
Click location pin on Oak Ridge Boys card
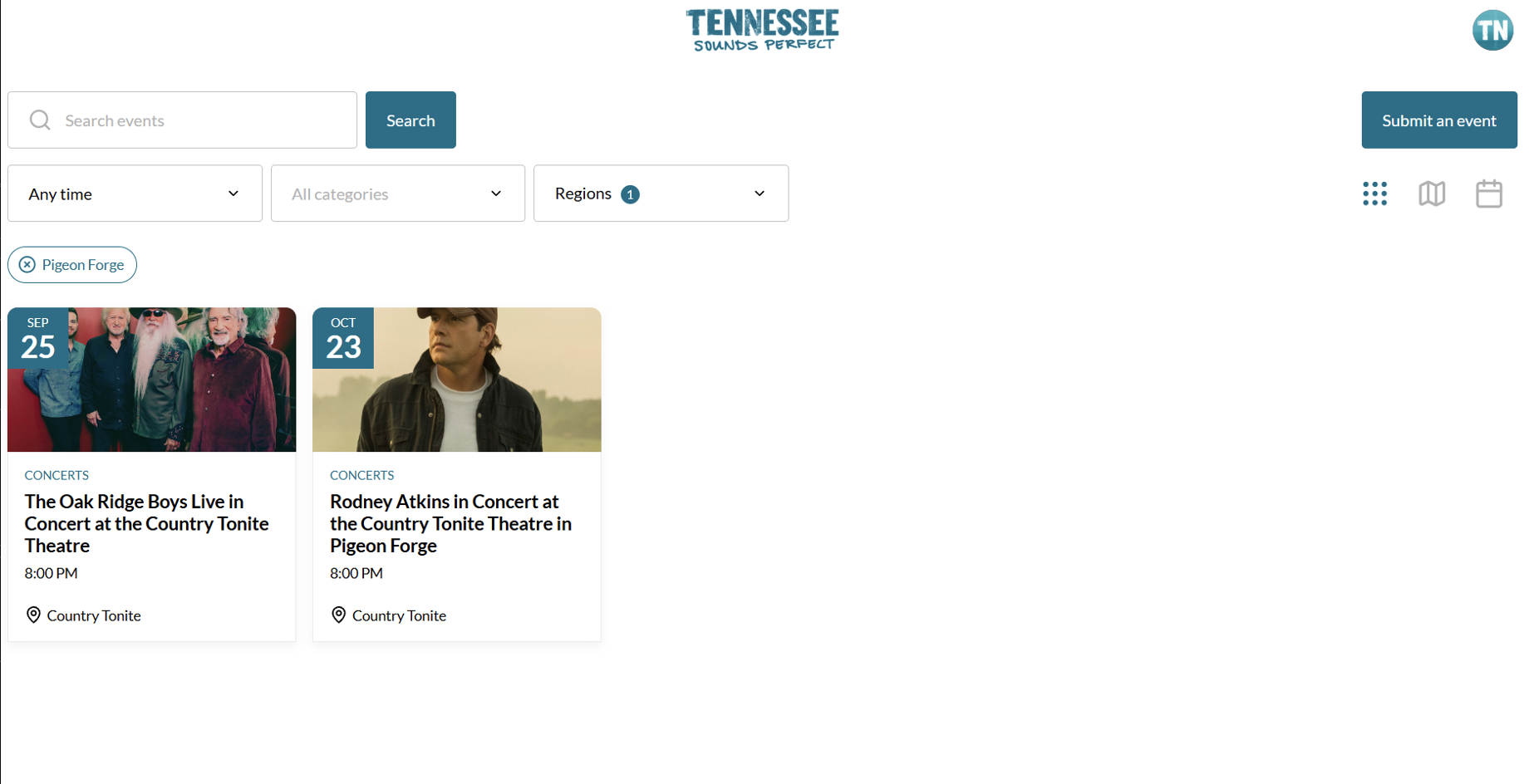(33, 615)
